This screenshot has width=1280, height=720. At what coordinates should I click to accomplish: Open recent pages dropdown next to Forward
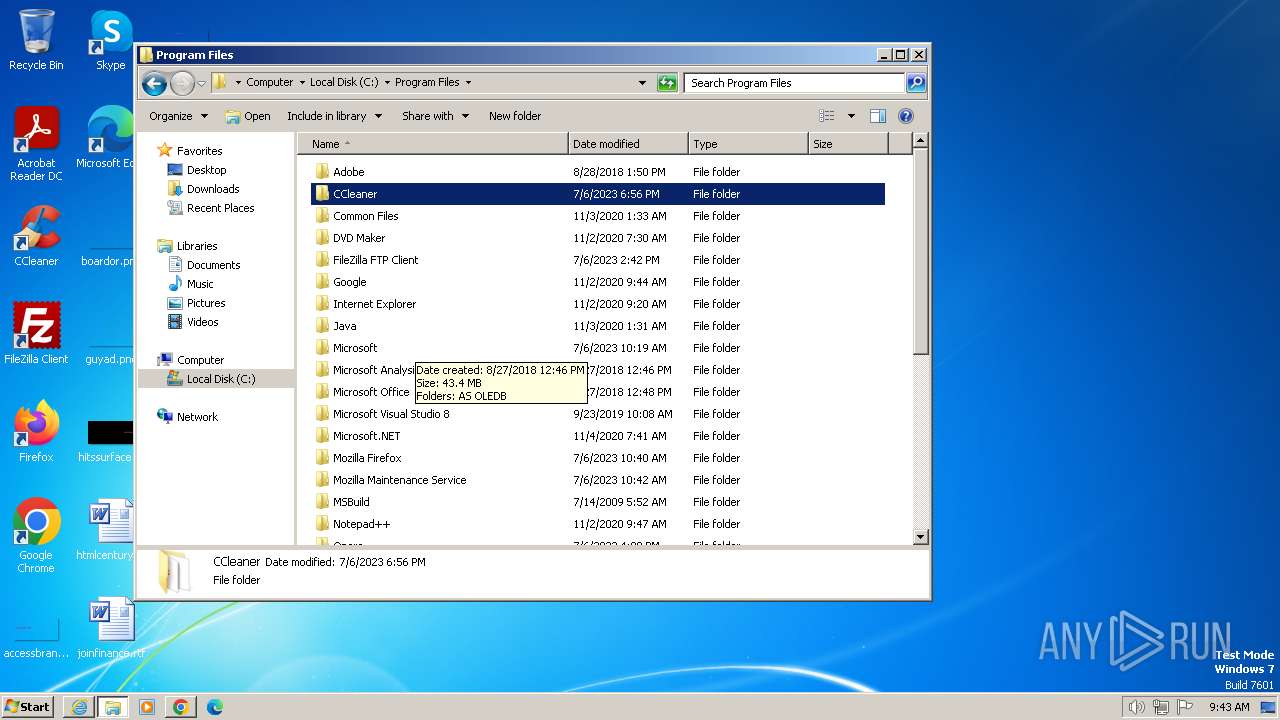[201, 83]
